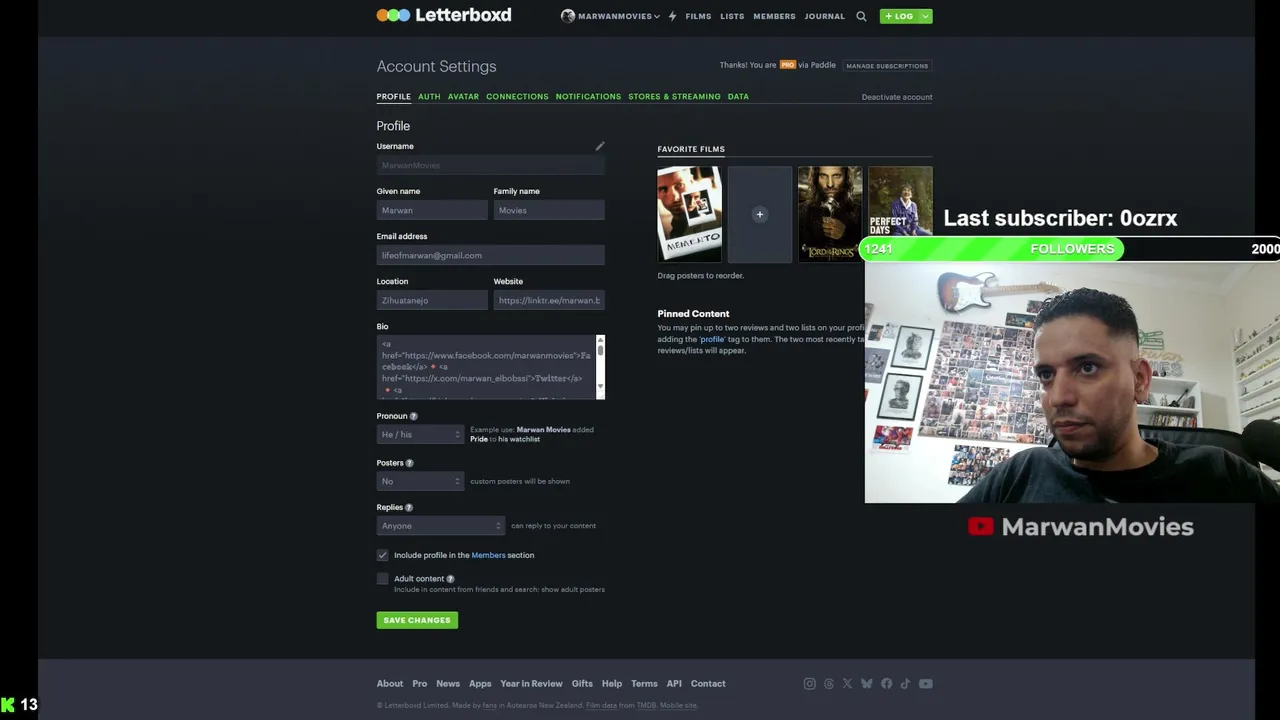Viewport: 1280px width, 720px height.
Task: Select the Memento favorite film poster
Action: click(689, 214)
